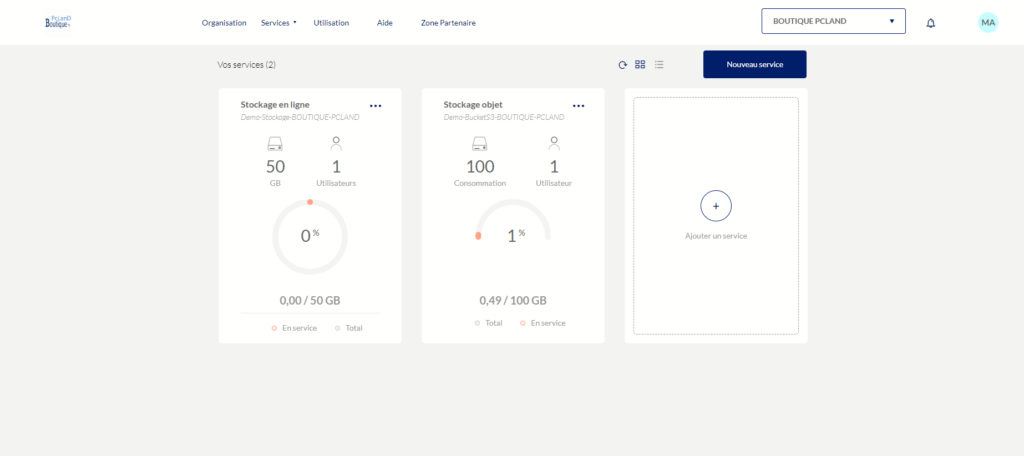The height and width of the screenshot is (456, 1024).
Task: Expand the Services menu dropdown
Action: 278,22
